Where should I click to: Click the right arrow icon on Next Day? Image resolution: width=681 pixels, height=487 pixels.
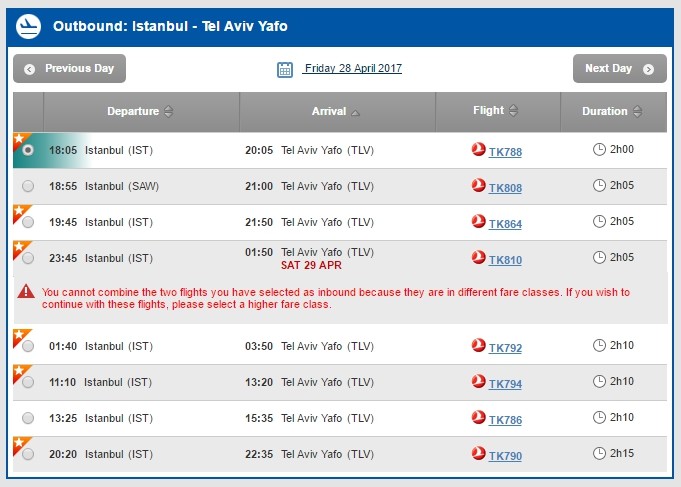[x=649, y=69]
